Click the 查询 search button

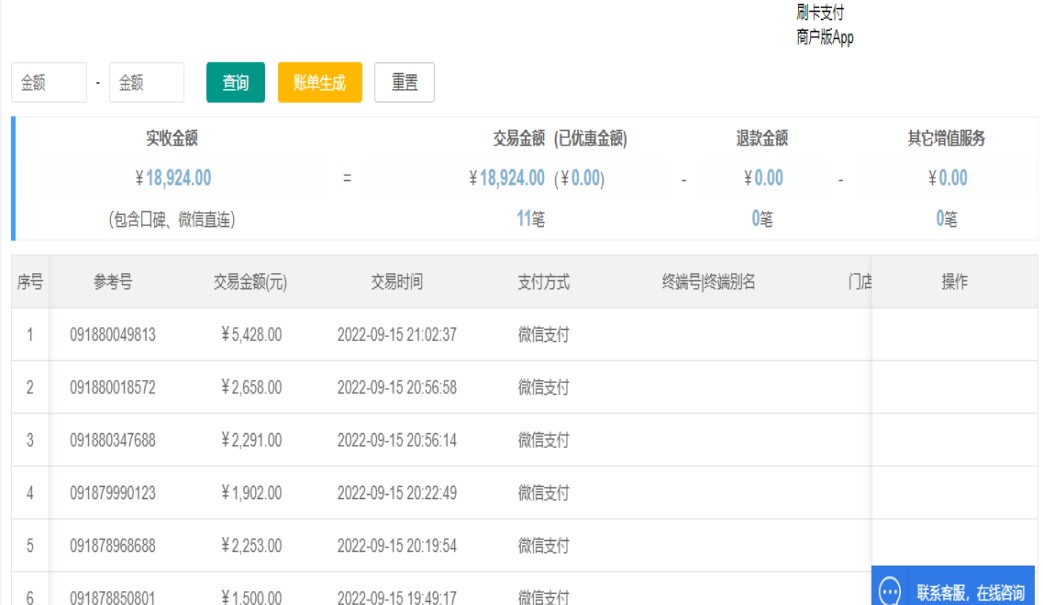(x=235, y=83)
